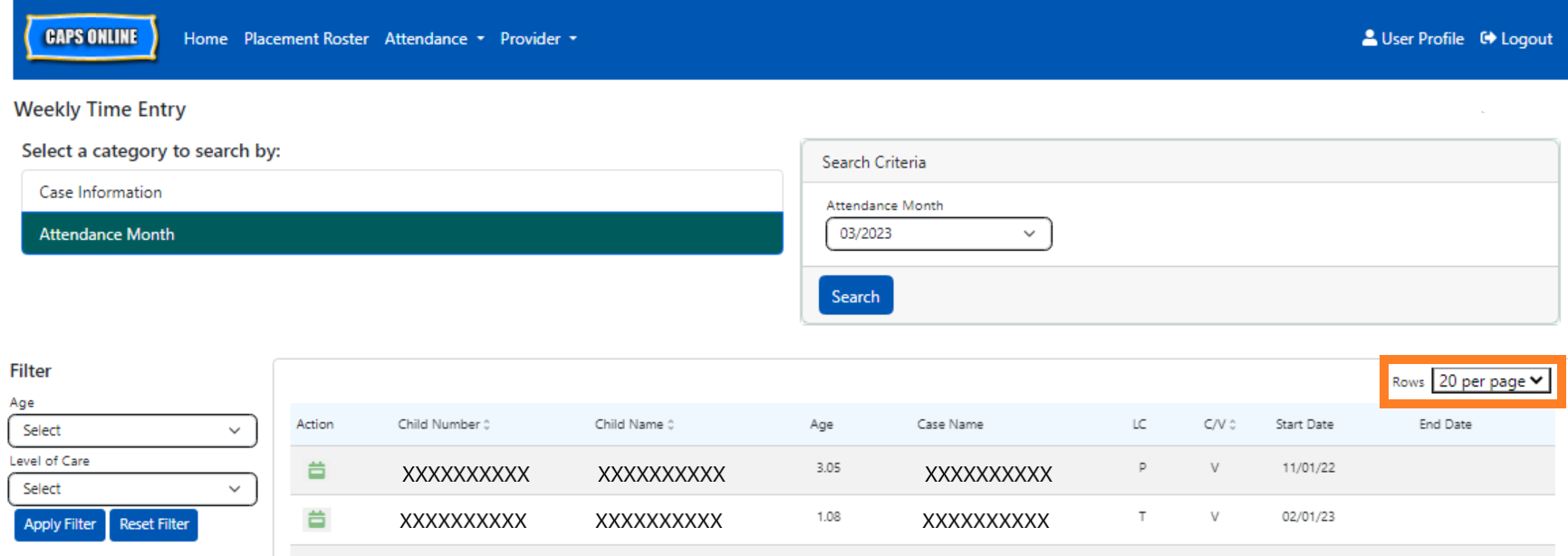Open User Profile page
Viewport: 1568px width, 556px height.
point(1413,39)
